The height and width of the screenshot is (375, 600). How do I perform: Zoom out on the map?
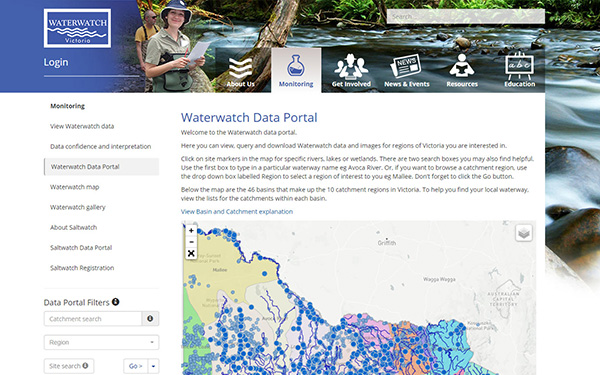coord(191,242)
